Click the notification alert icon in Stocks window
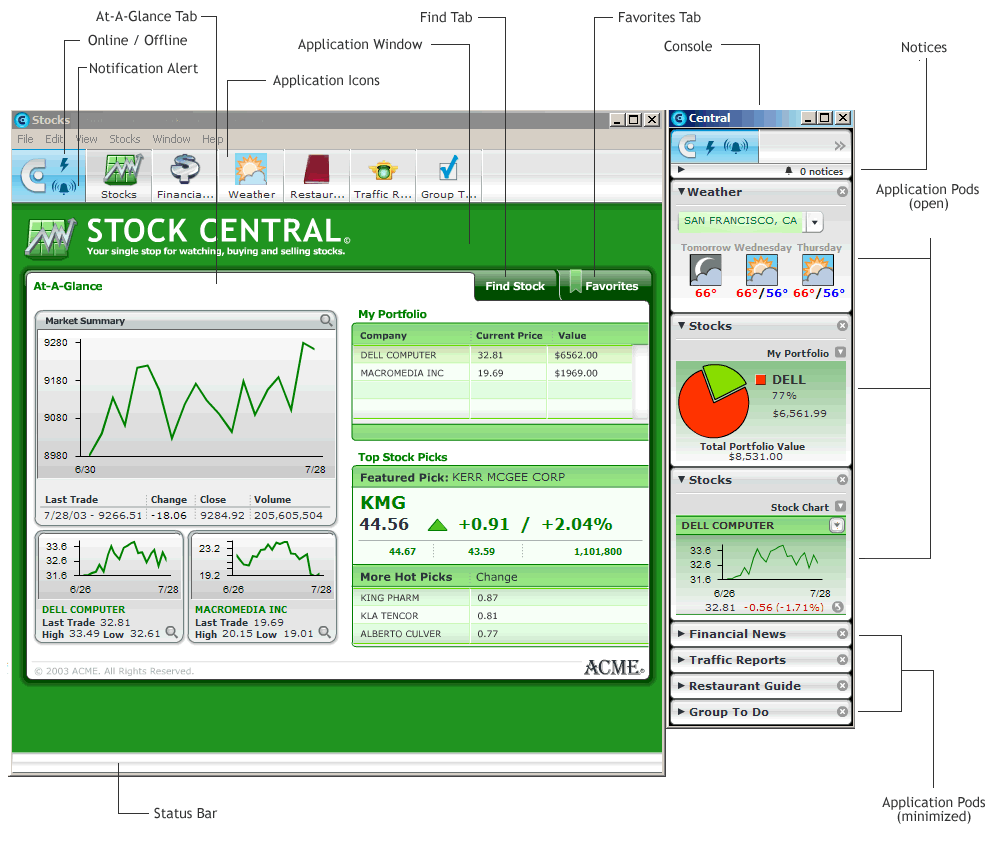 tap(64, 186)
